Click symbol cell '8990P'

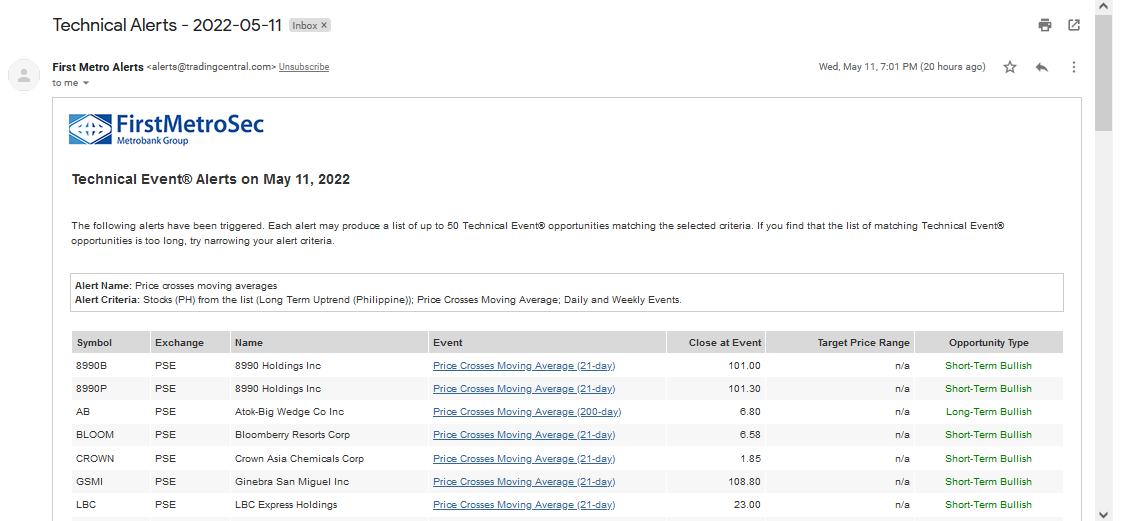tap(91, 389)
